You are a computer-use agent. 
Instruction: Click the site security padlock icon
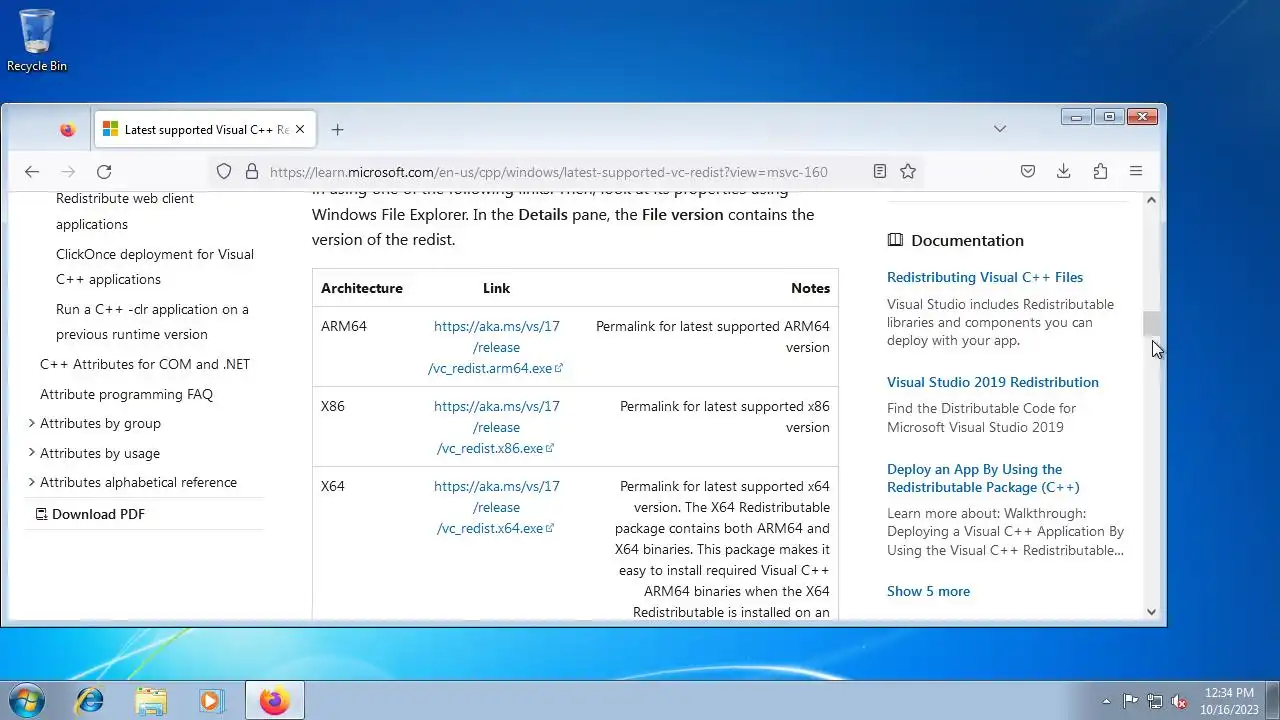pyautogui.click(x=252, y=172)
